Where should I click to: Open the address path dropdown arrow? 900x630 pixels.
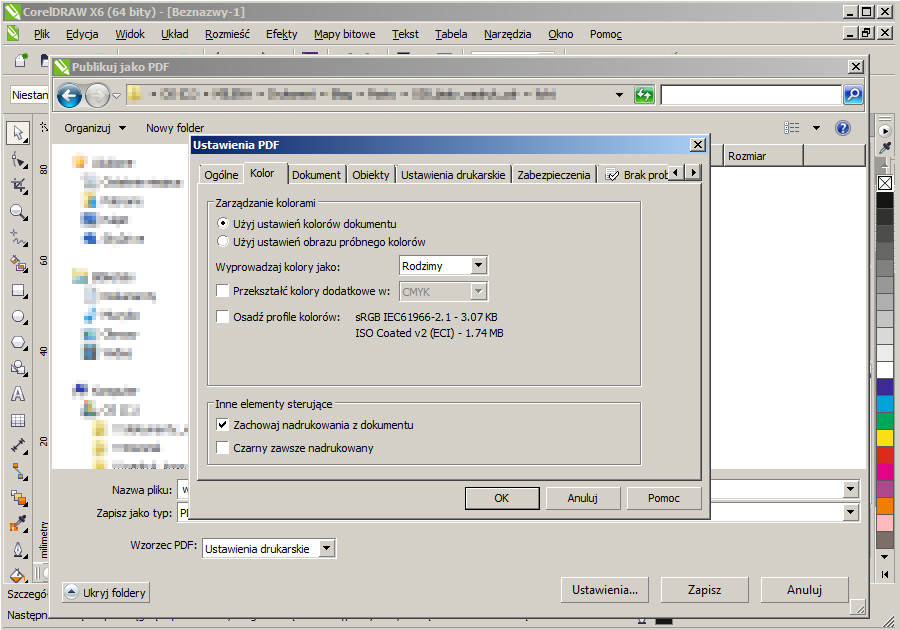(x=619, y=95)
